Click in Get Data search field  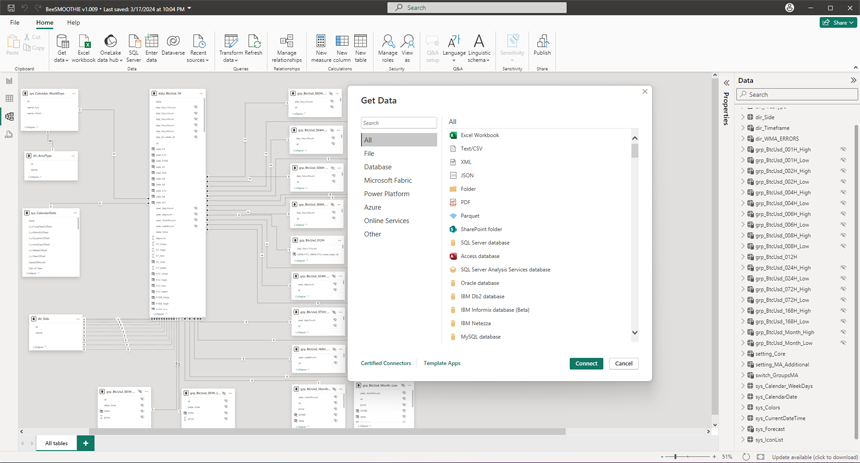[399, 123]
